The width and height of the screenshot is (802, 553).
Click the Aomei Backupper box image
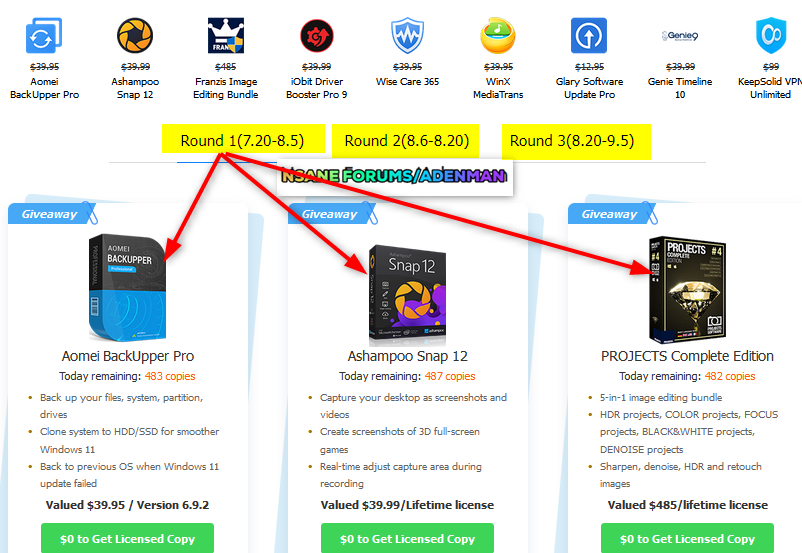[x=127, y=287]
